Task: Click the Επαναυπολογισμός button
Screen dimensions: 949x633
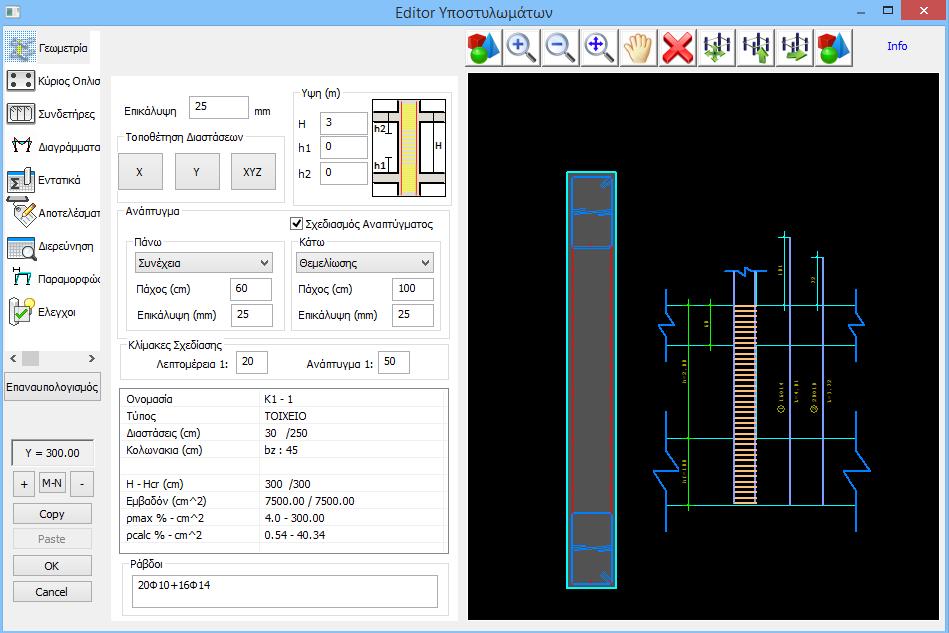Action: 52,387
